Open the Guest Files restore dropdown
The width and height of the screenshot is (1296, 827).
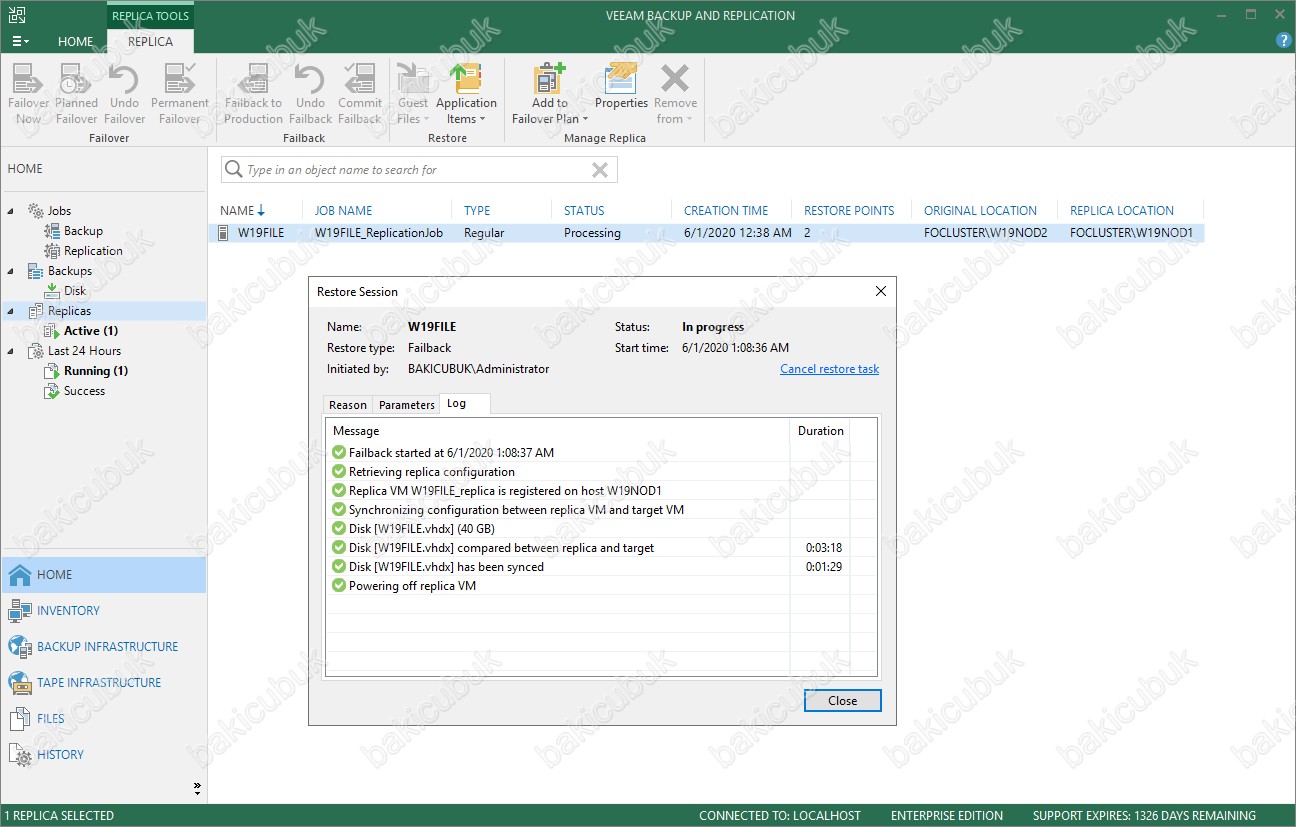(x=413, y=94)
